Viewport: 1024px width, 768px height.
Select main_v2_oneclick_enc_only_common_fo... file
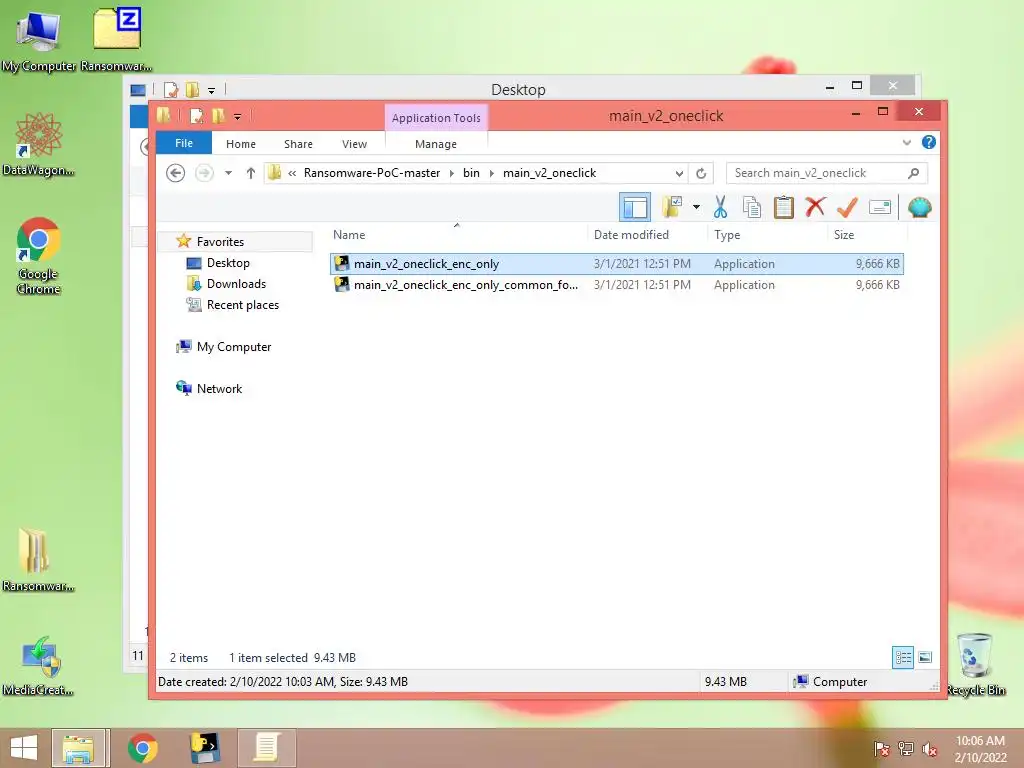tap(616, 285)
